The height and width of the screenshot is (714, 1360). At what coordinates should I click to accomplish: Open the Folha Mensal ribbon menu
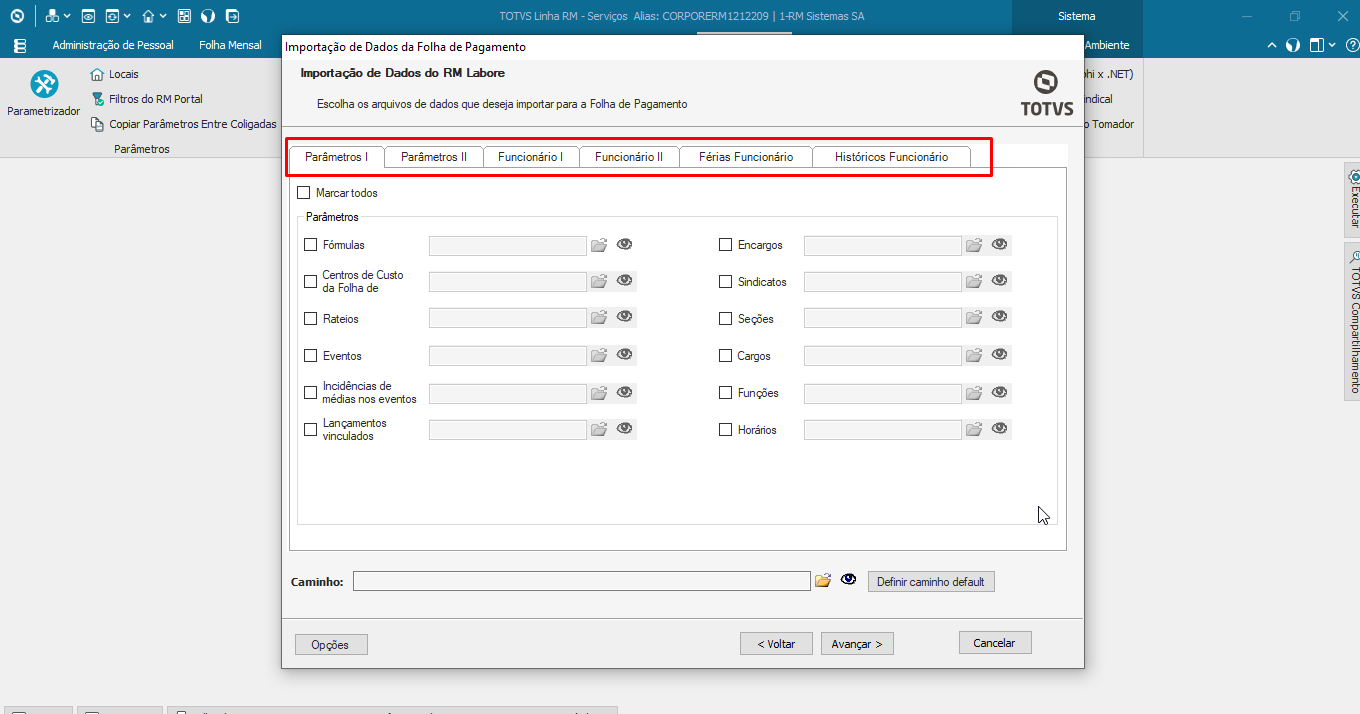(230, 45)
